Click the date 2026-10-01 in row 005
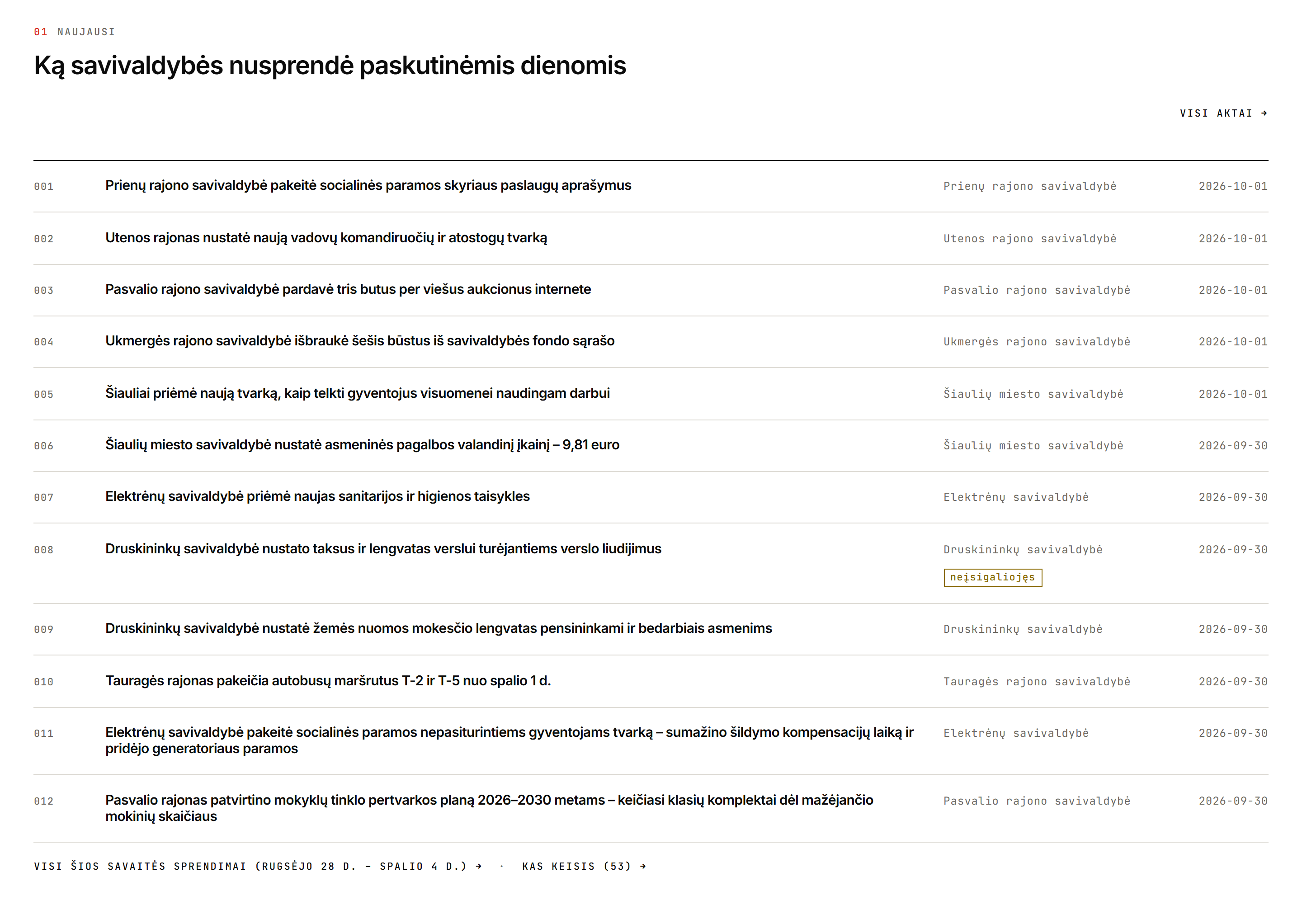 [x=1232, y=394]
